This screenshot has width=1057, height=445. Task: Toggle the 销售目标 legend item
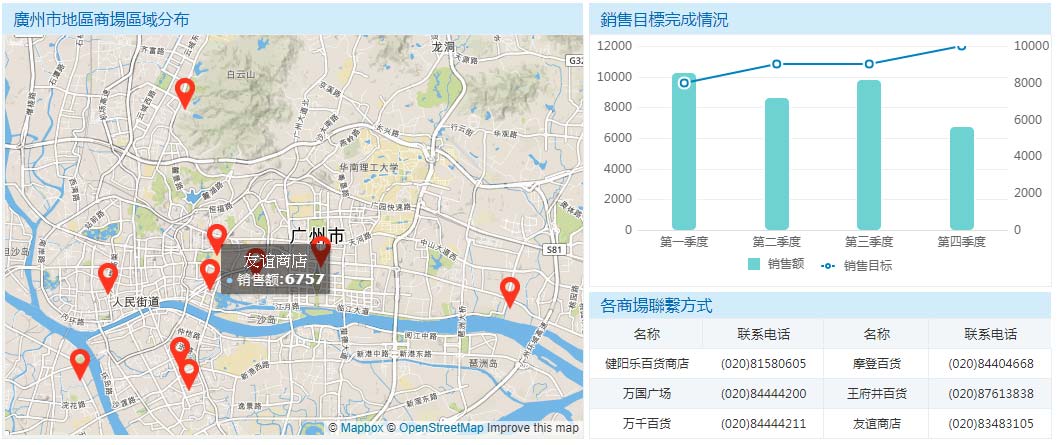(856, 266)
